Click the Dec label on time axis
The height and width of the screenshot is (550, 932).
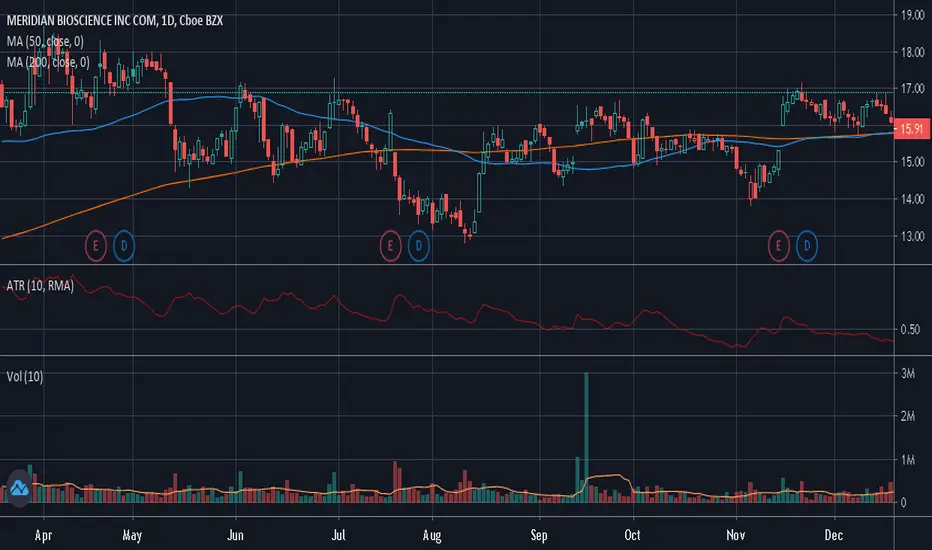tap(833, 536)
